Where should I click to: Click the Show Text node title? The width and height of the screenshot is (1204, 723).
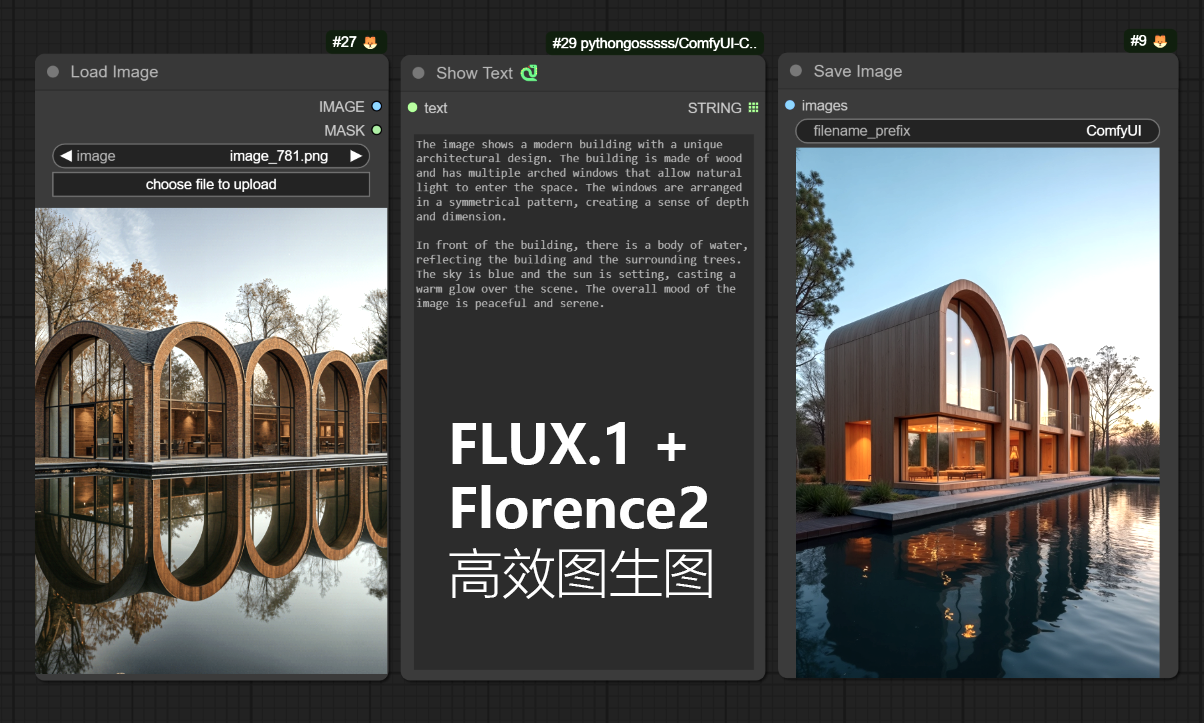point(475,73)
